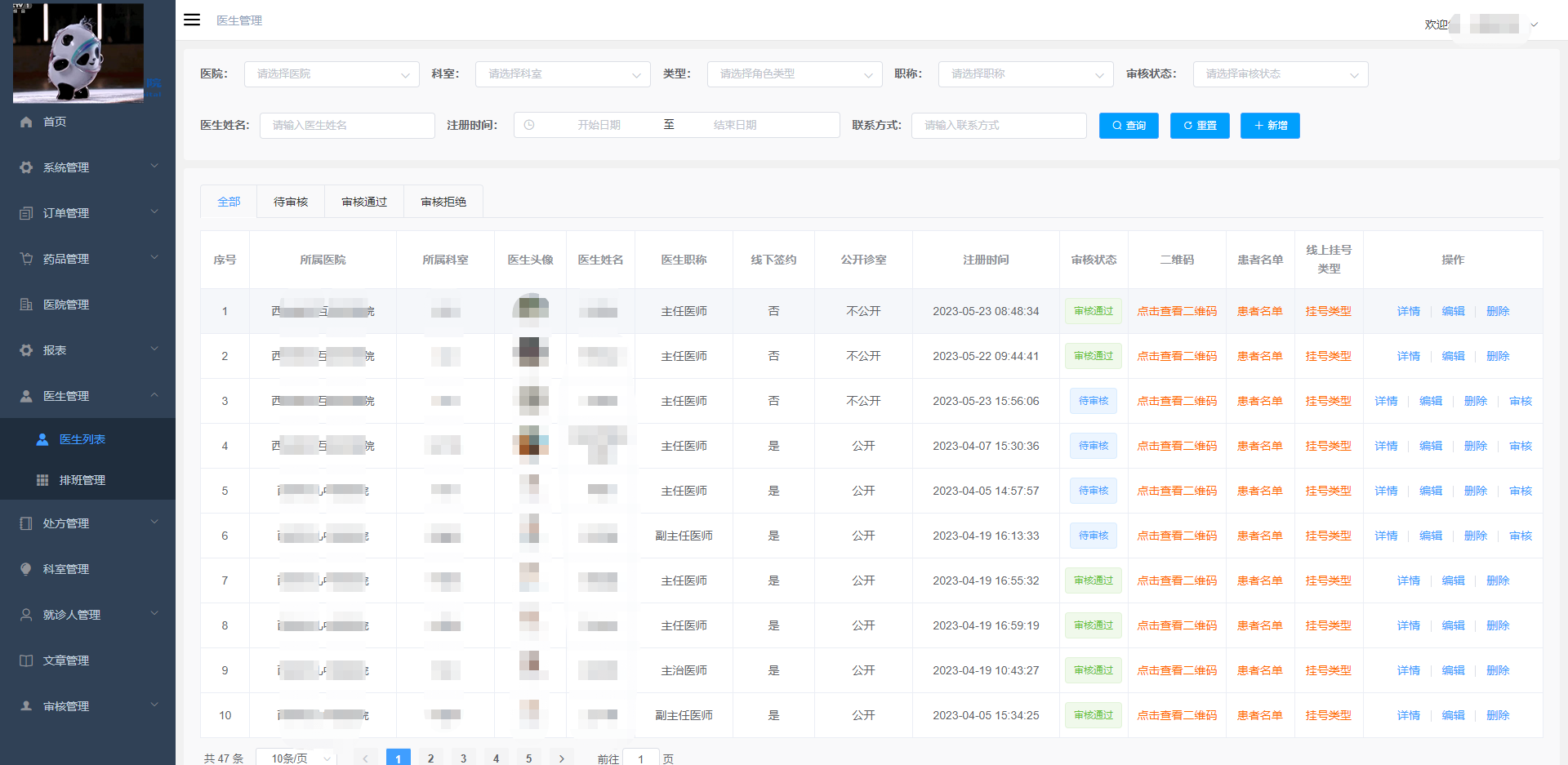Click the clock icon in registration date field
This screenshot has width=1568, height=765.
(x=529, y=125)
